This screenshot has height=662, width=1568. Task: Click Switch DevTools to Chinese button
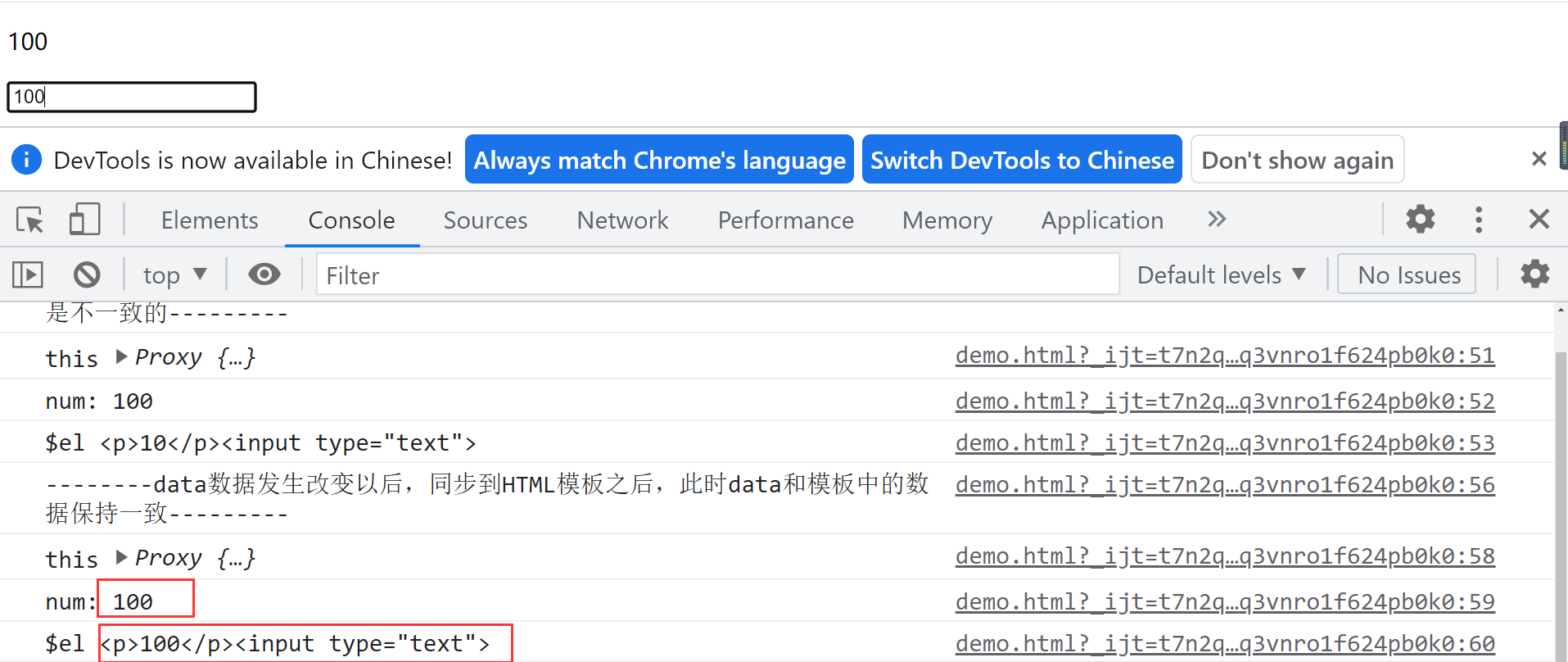tap(1022, 159)
